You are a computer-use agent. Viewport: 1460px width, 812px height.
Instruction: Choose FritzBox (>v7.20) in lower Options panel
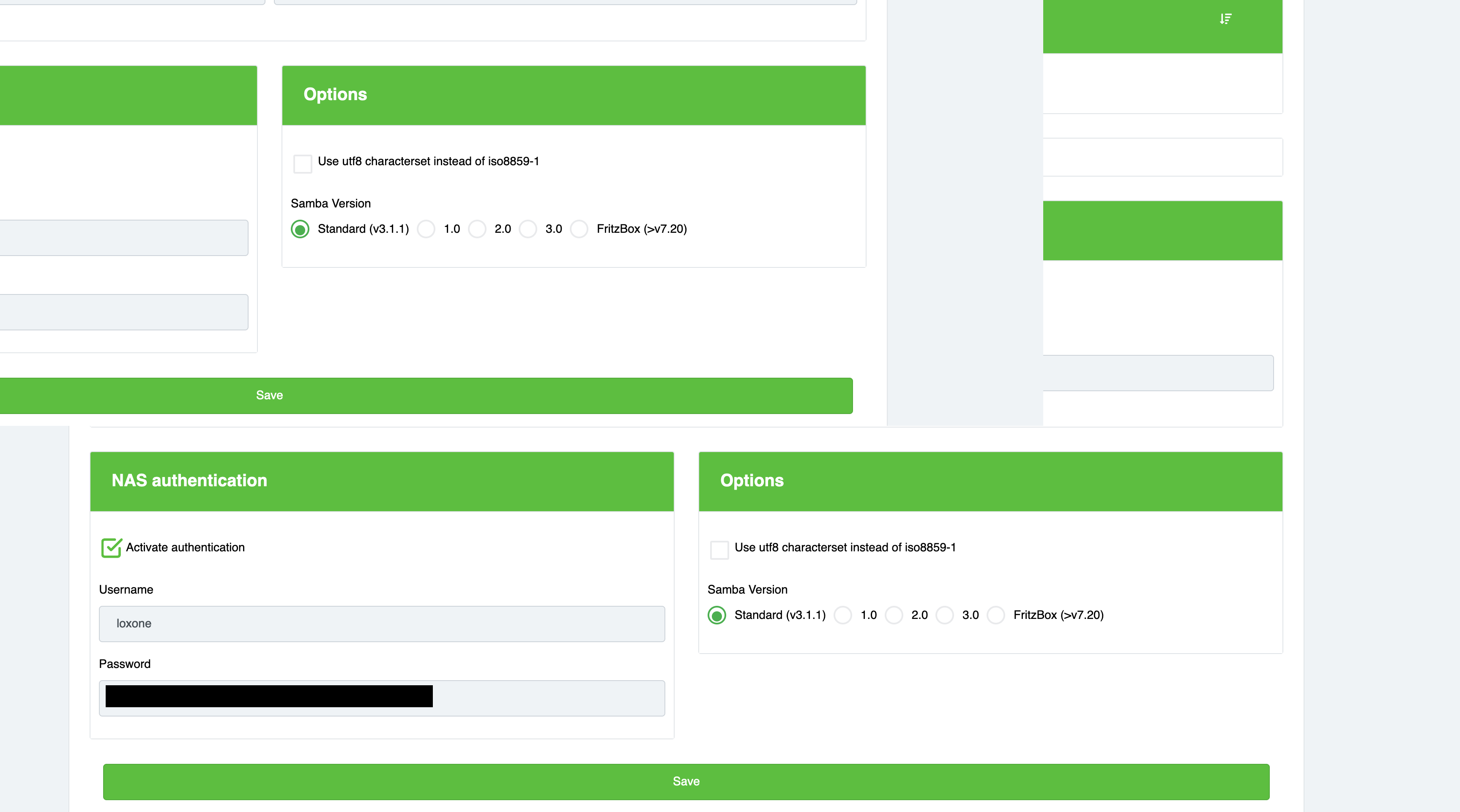click(x=996, y=616)
